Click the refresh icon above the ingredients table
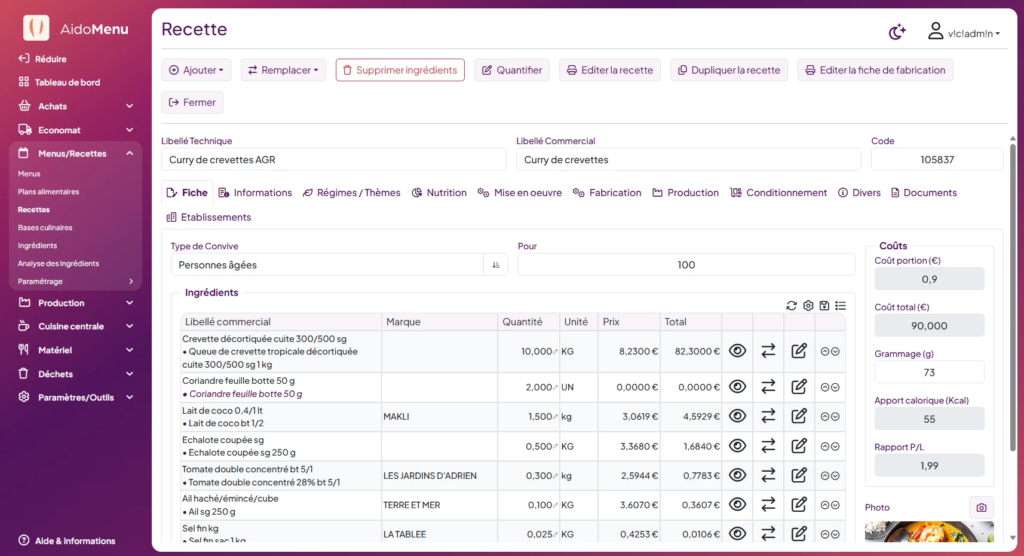 point(792,306)
